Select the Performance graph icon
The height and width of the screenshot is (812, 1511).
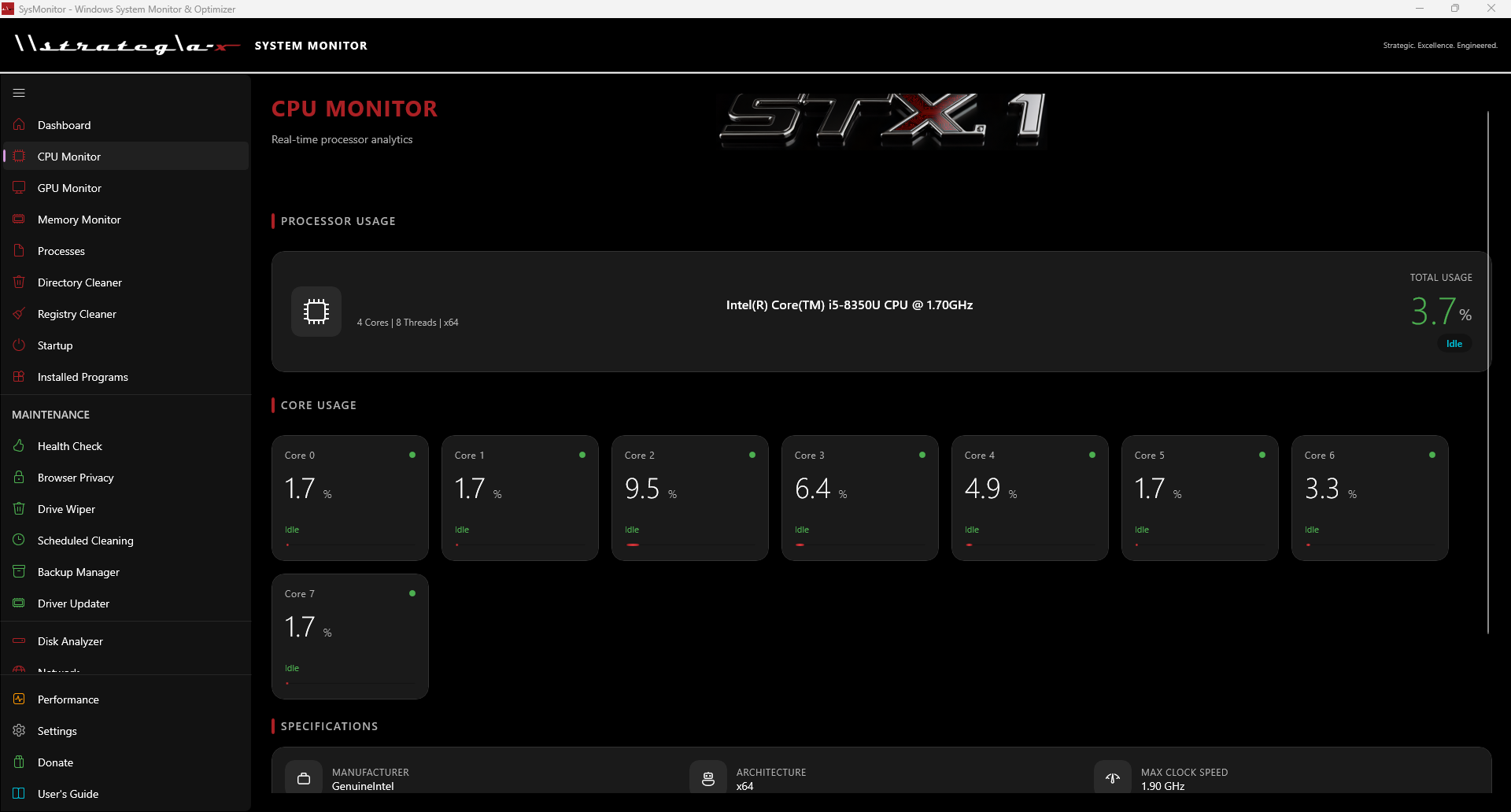(x=19, y=699)
